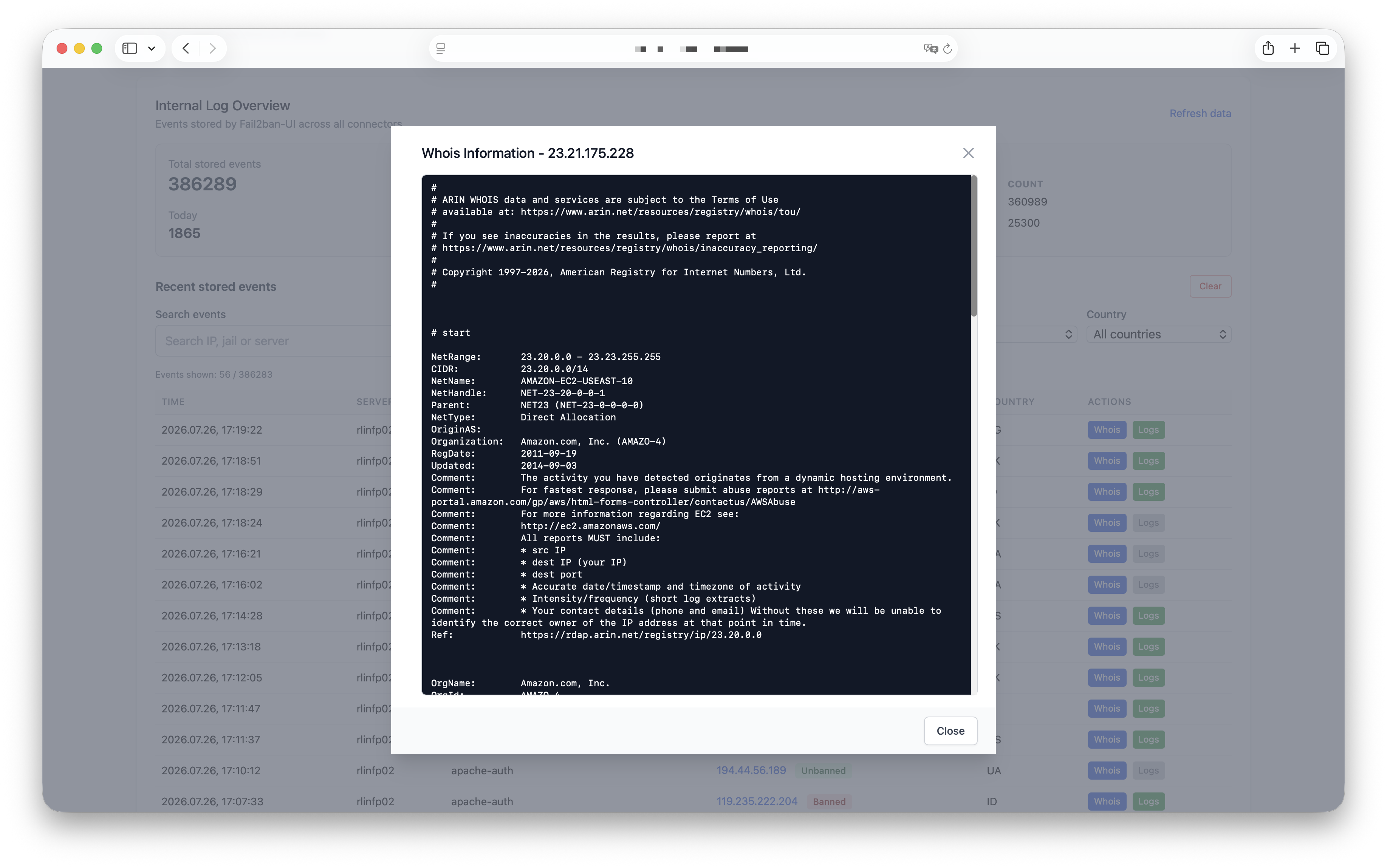Screen dimensions: 1387x868
Task: Click the 'Events shown: 56 / 386283' text
Action: [x=214, y=374]
